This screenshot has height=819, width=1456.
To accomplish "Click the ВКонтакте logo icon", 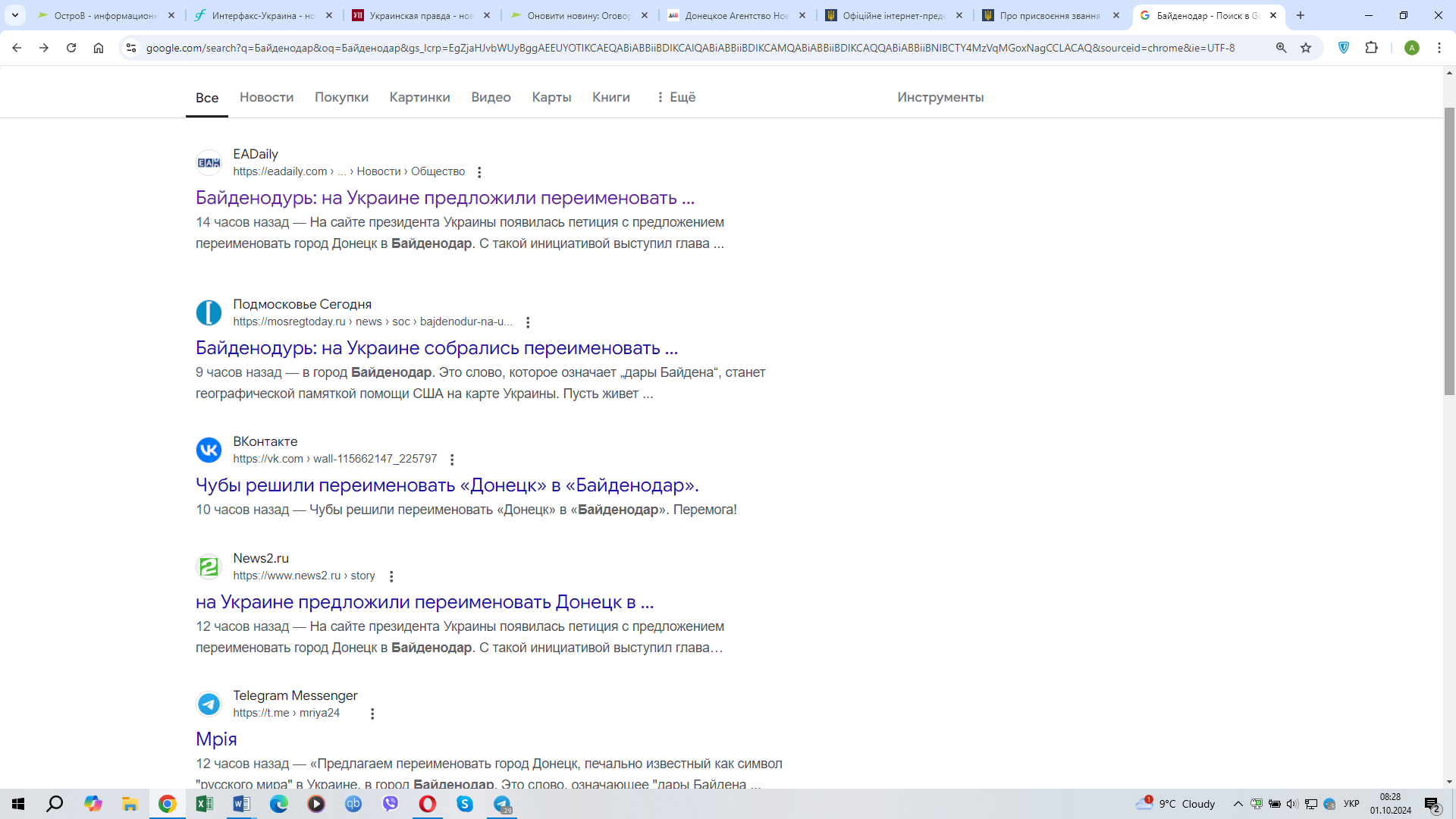I will tap(209, 450).
